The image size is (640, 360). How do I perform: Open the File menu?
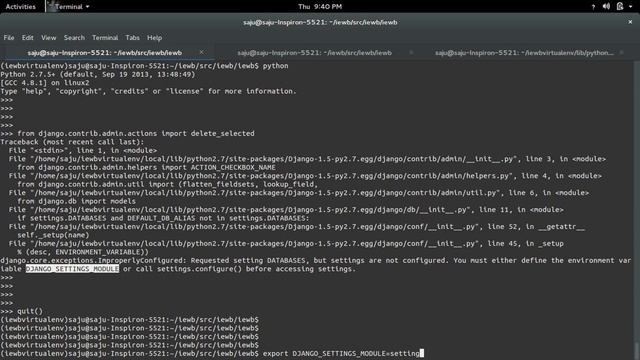[x=9, y=38]
